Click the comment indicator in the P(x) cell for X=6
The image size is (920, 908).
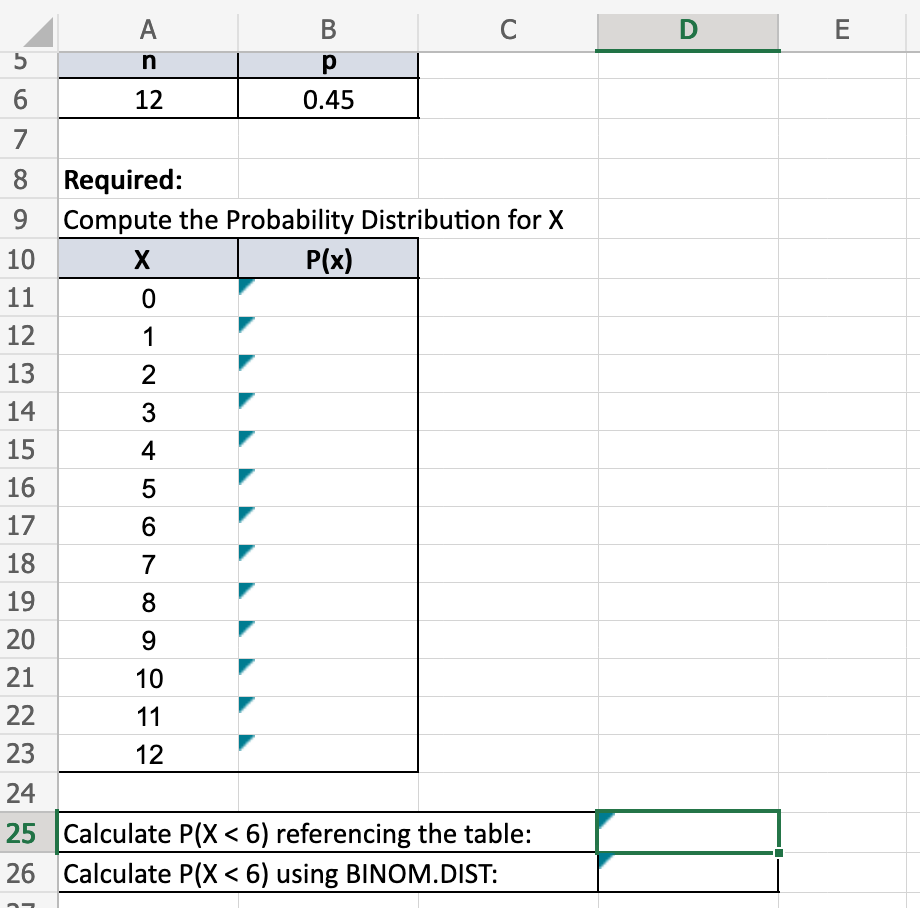243,514
